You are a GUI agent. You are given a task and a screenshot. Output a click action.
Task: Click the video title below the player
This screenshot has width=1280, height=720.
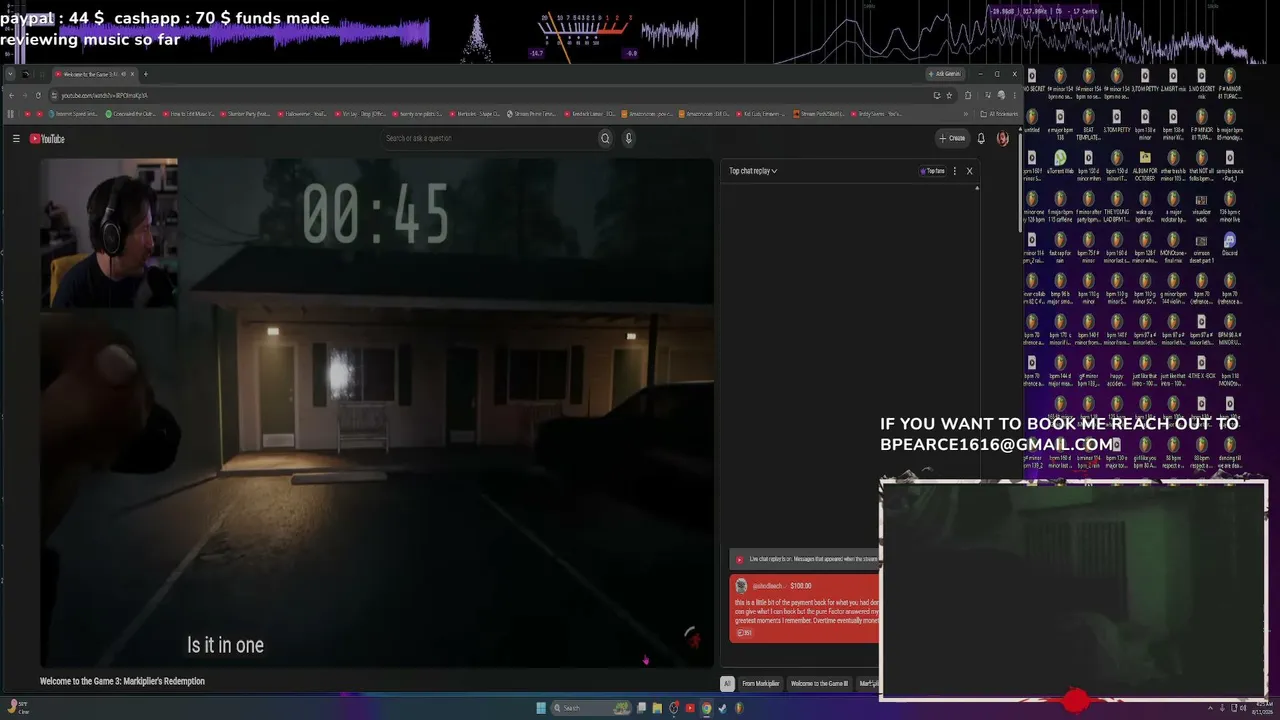tap(122, 681)
